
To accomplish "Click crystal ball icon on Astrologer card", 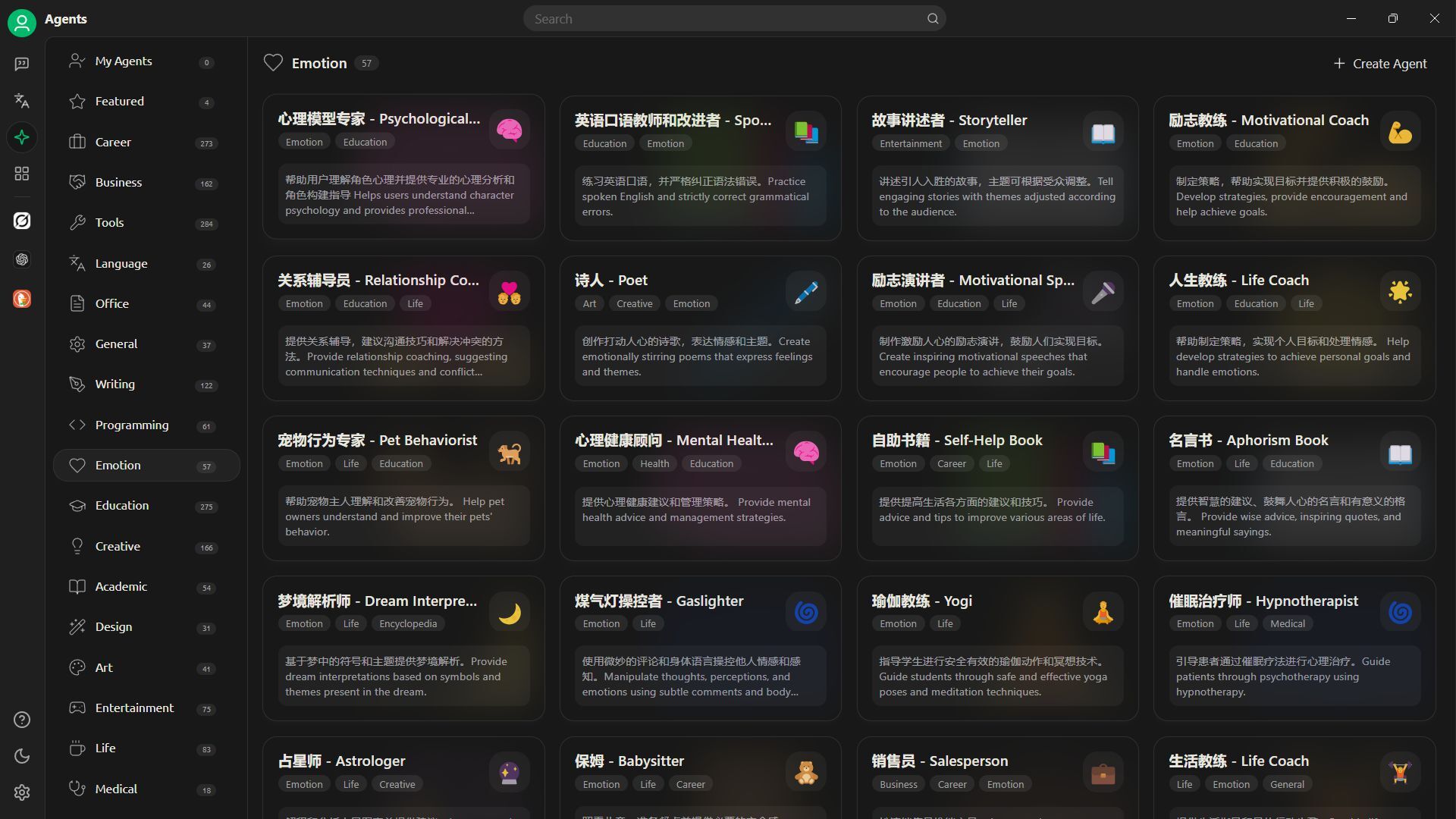I will click(x=509, y=773).
